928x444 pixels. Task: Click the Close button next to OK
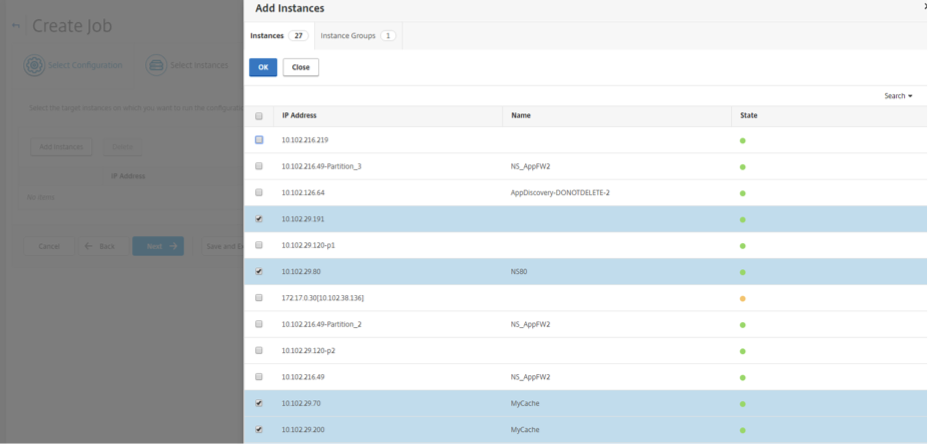pyautogui.click(x=301, y=67)
